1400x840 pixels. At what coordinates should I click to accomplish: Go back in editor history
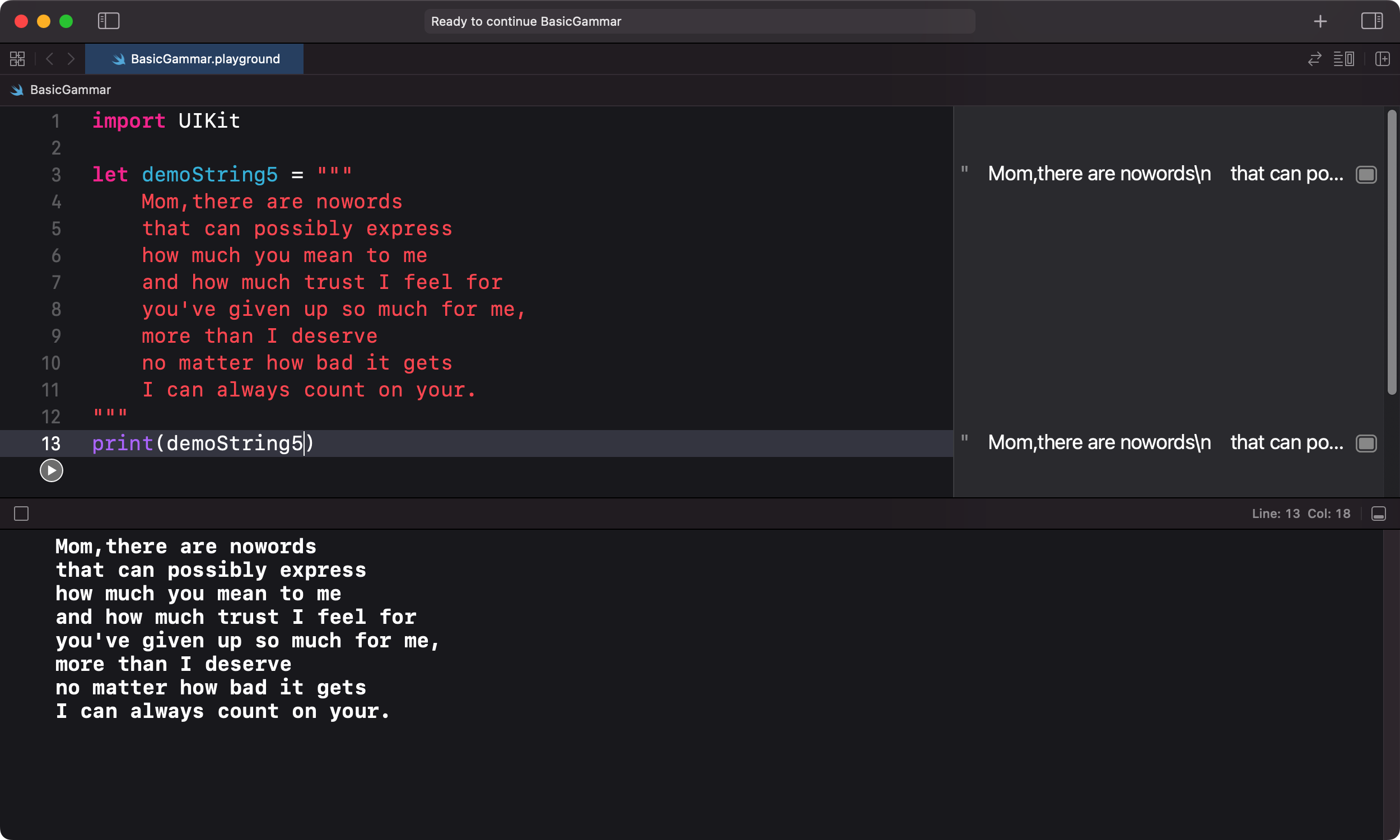tap(50, 59)
